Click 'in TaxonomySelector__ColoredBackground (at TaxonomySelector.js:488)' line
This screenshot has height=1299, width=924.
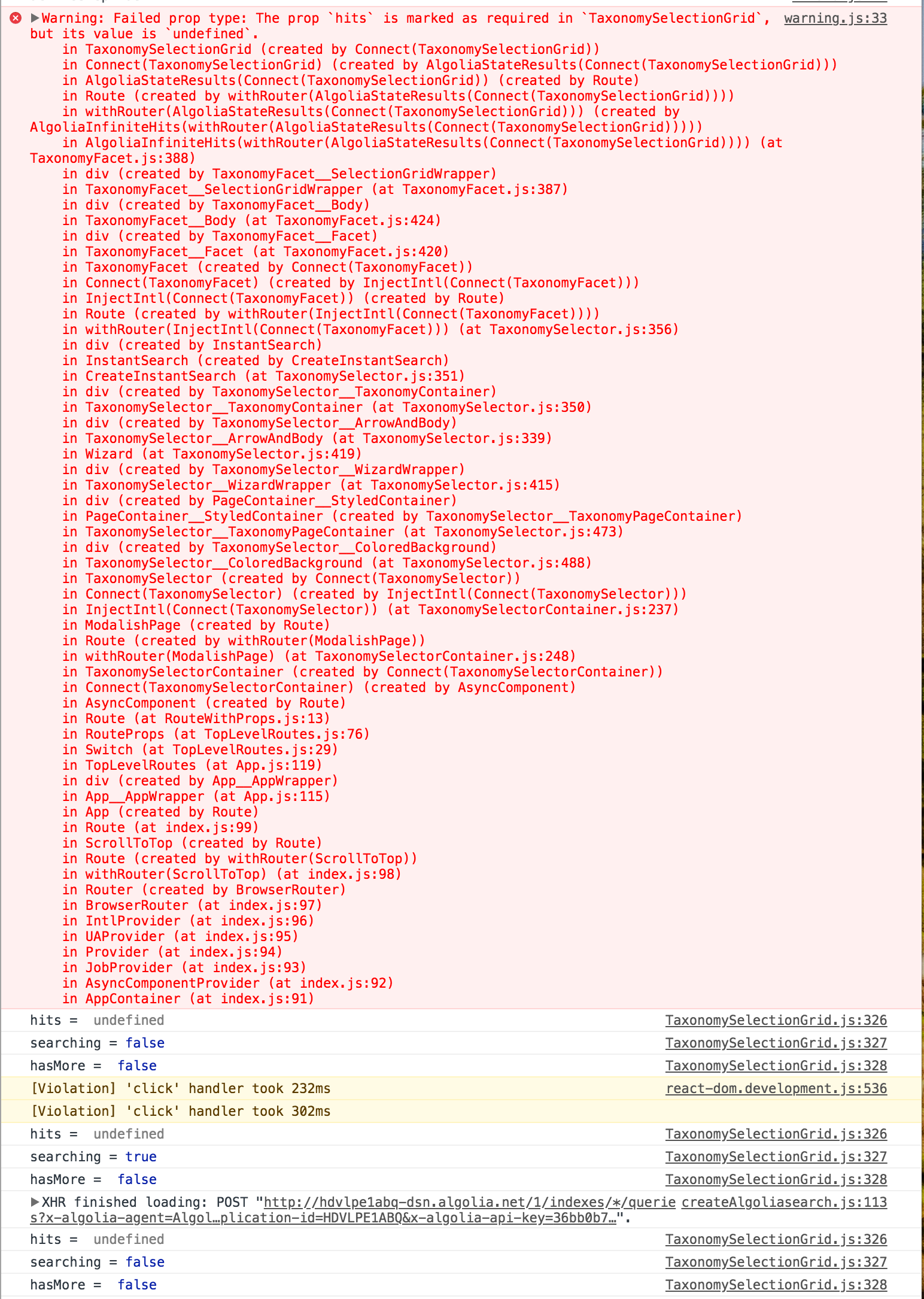click(327, 563)
